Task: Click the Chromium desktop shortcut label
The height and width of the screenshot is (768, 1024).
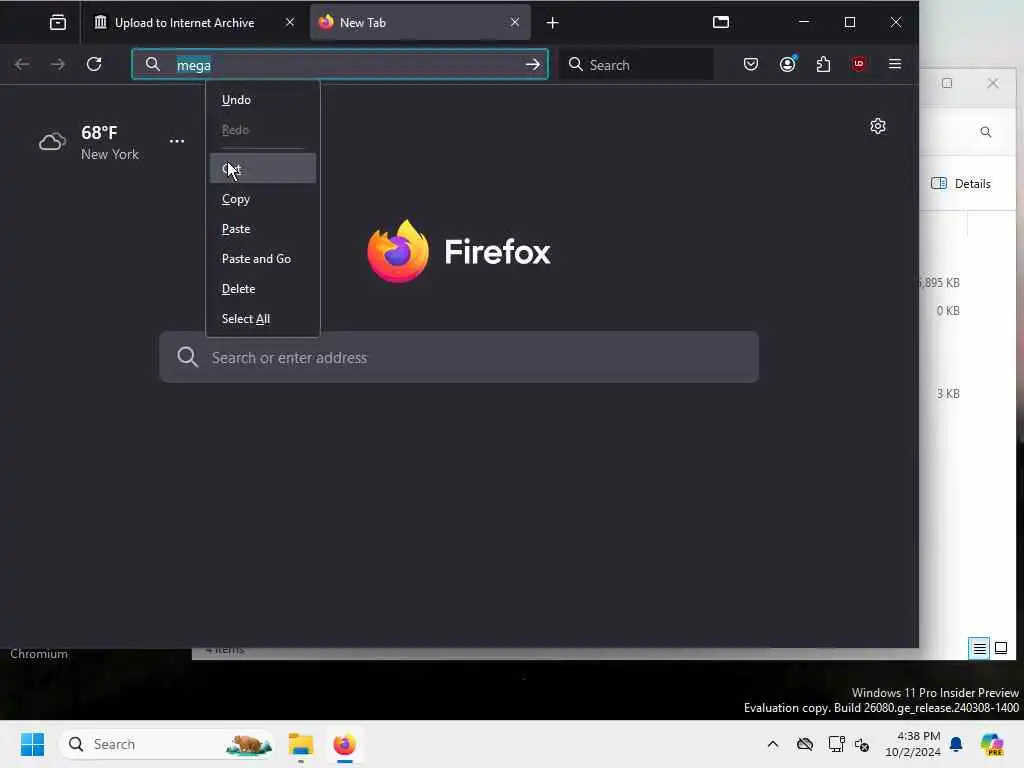Action: 39,654
